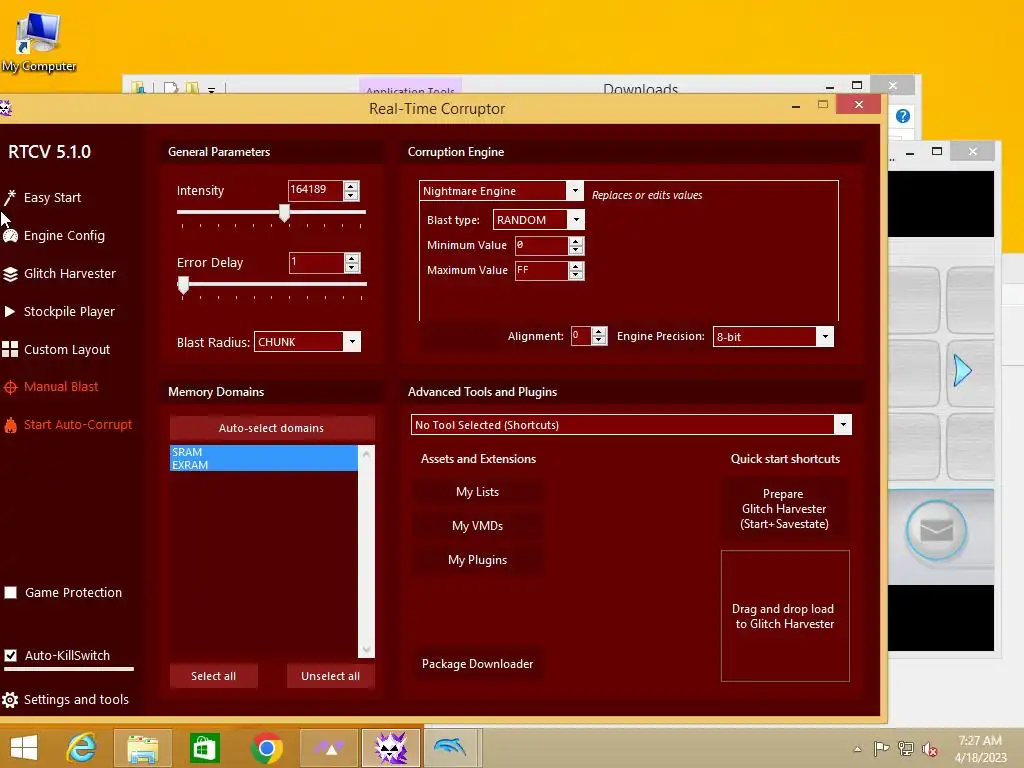
Task: Select Engine Config menu item
Action: click(64, 236)
